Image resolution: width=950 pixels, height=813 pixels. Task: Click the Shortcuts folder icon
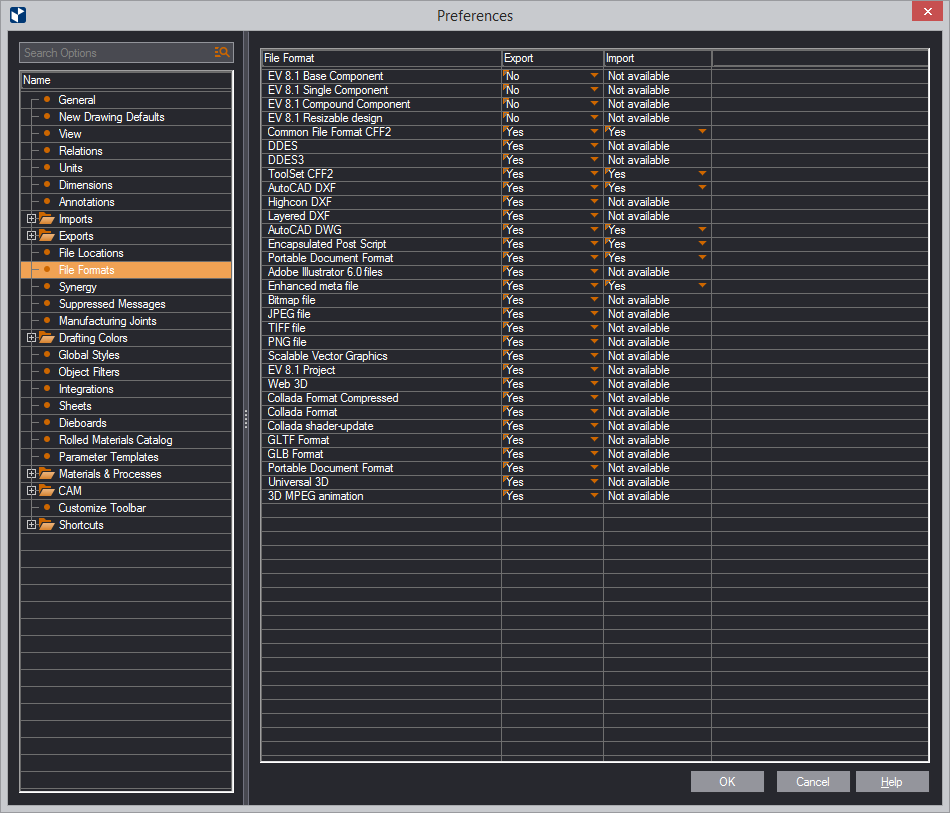[x=47, y=525]
